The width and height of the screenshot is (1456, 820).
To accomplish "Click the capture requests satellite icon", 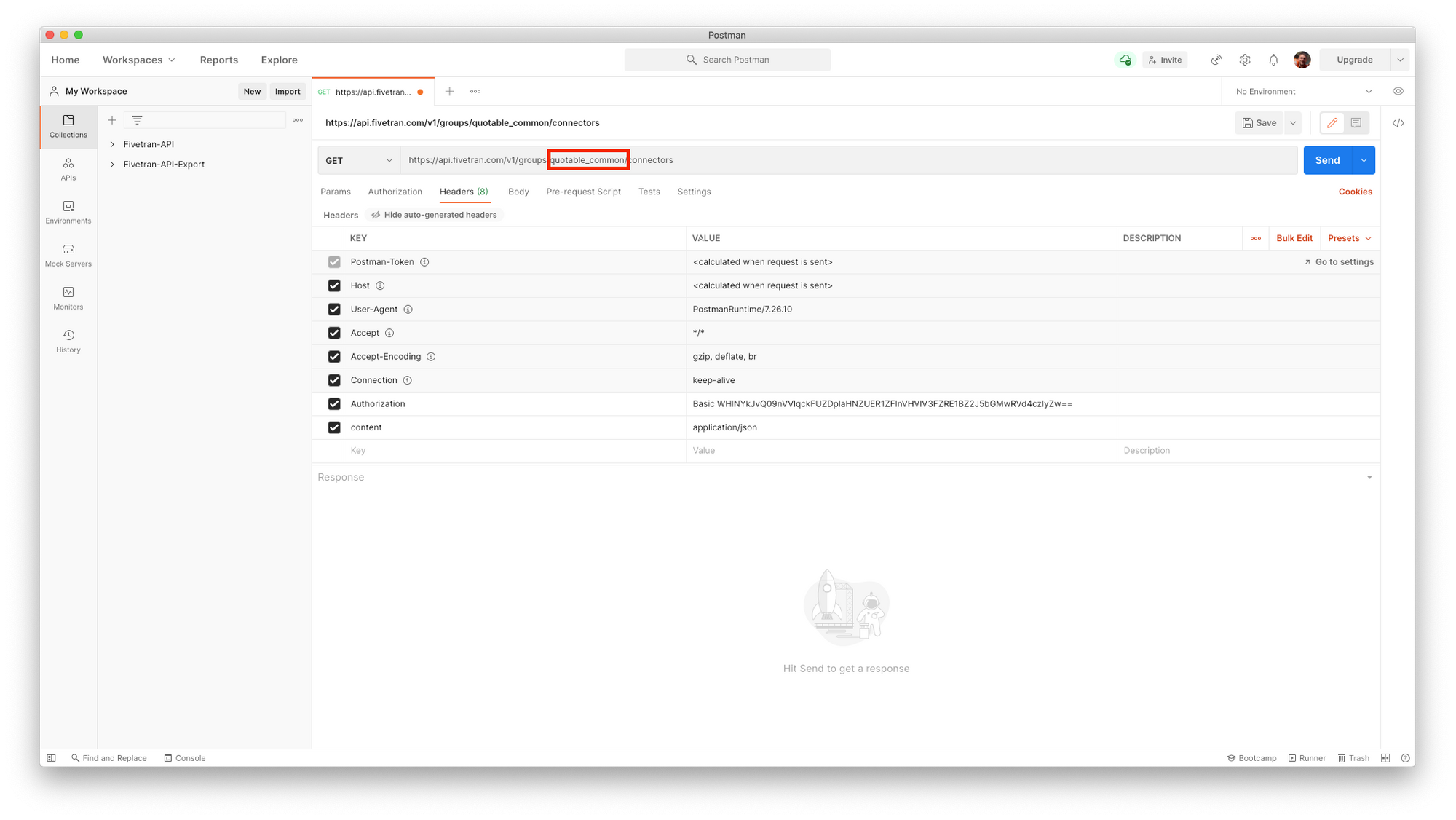I will pyautogui.click(x=1216, y=60).
